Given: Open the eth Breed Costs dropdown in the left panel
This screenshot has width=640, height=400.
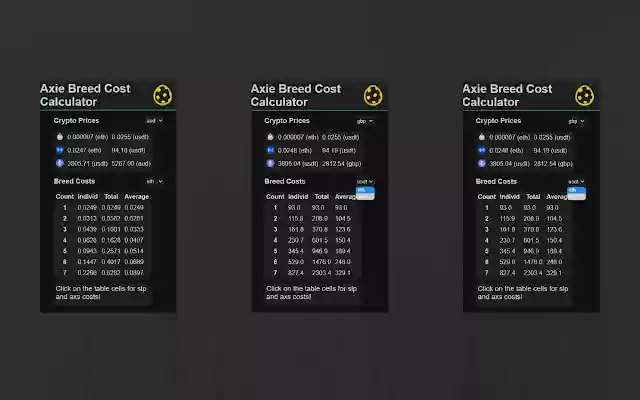Looking at the screenshot, I should (155, 181).
